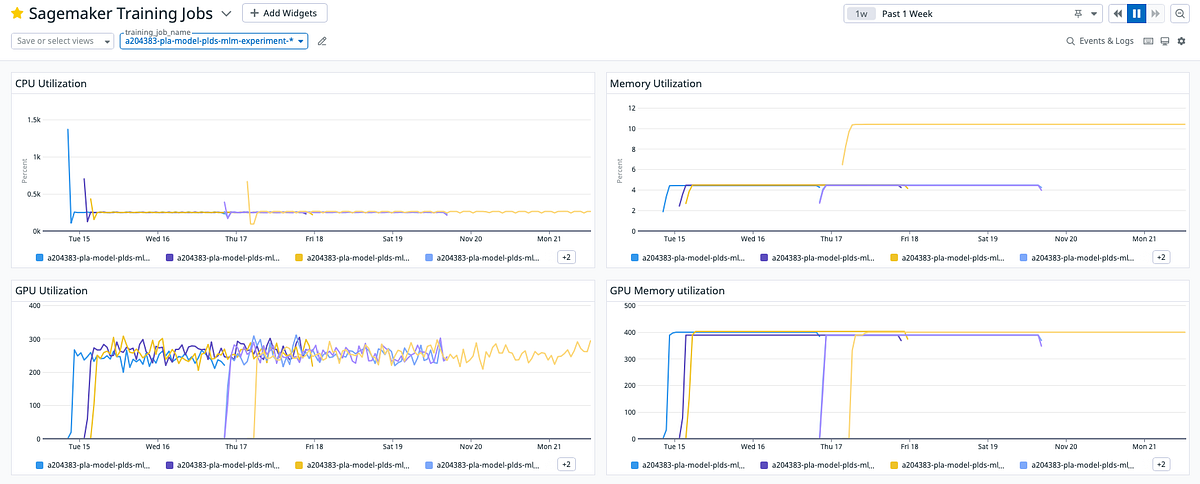Expand the training_job_name filter dropdown

point(214,40)
